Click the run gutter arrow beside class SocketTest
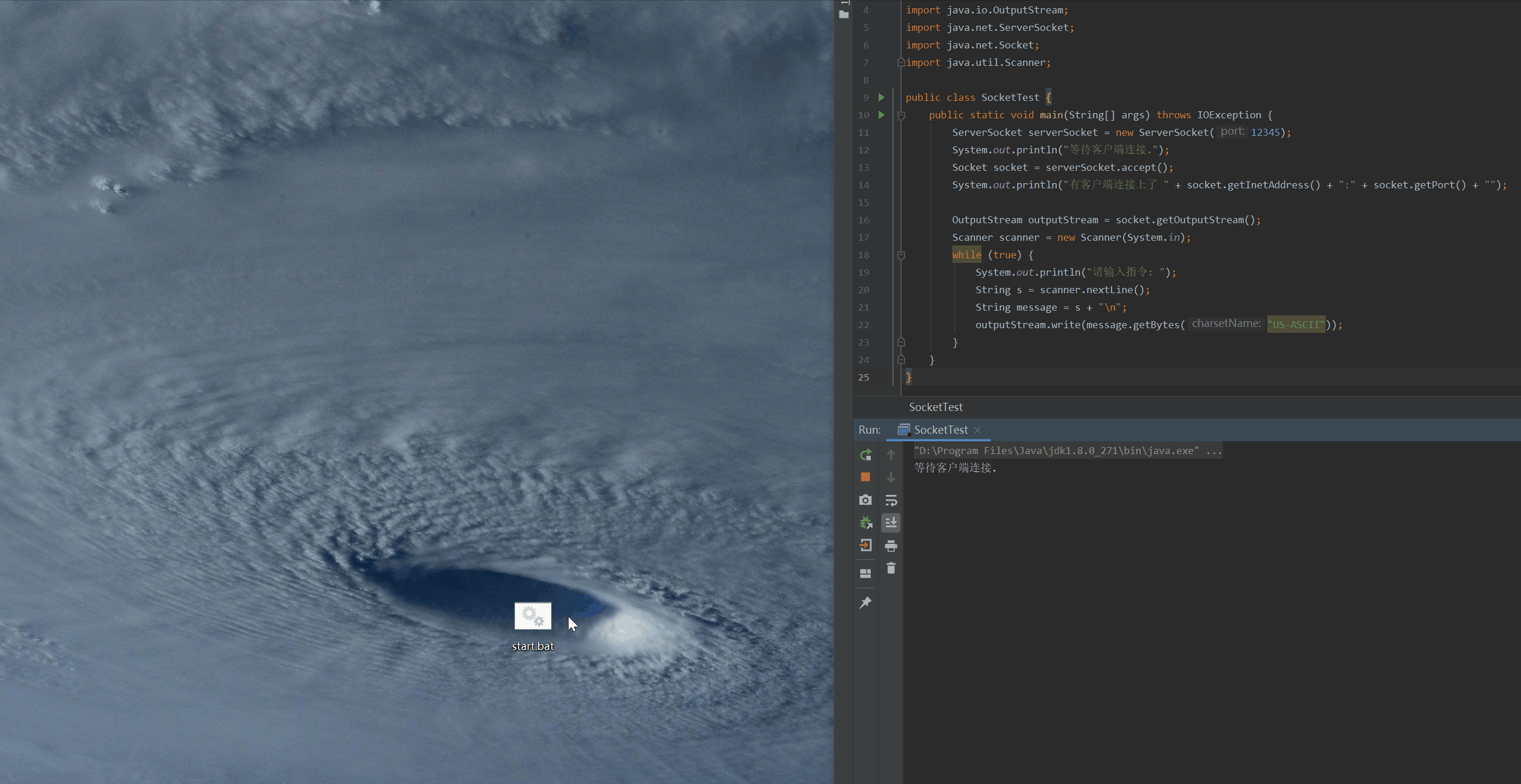Viewport: 1521px width, 784px height. [882, 97]
